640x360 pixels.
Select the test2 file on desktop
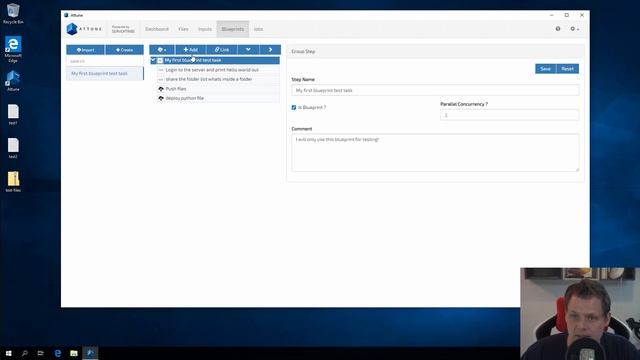13,148
